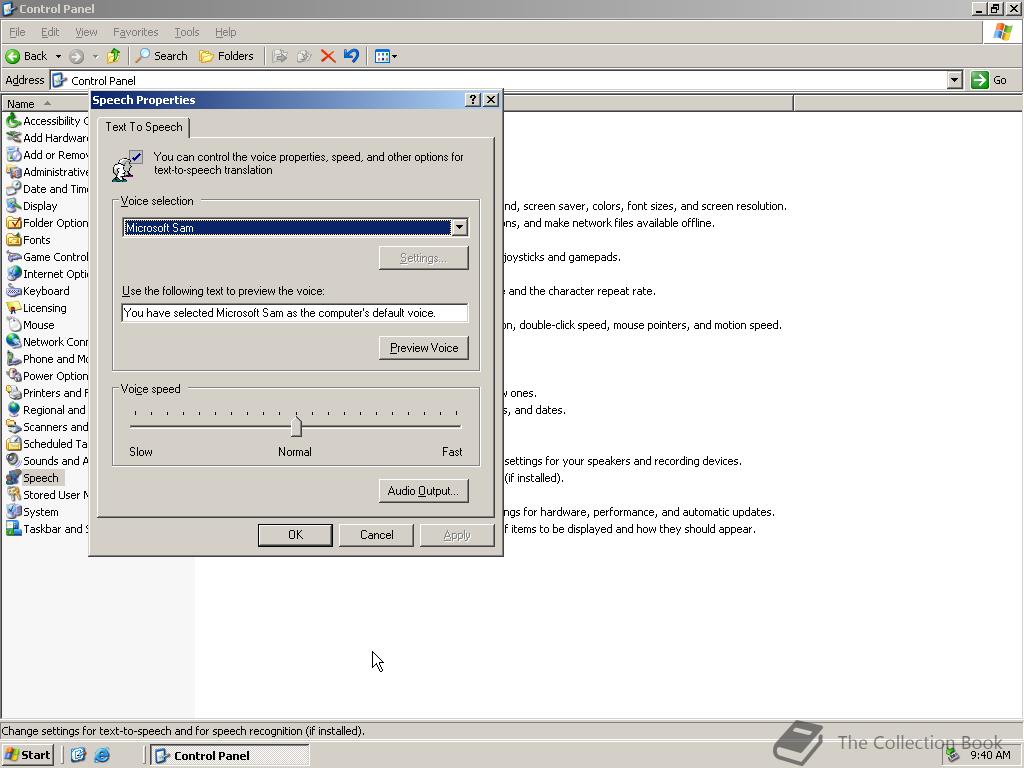Select Add or Remove Programs icon

[13, 155]
